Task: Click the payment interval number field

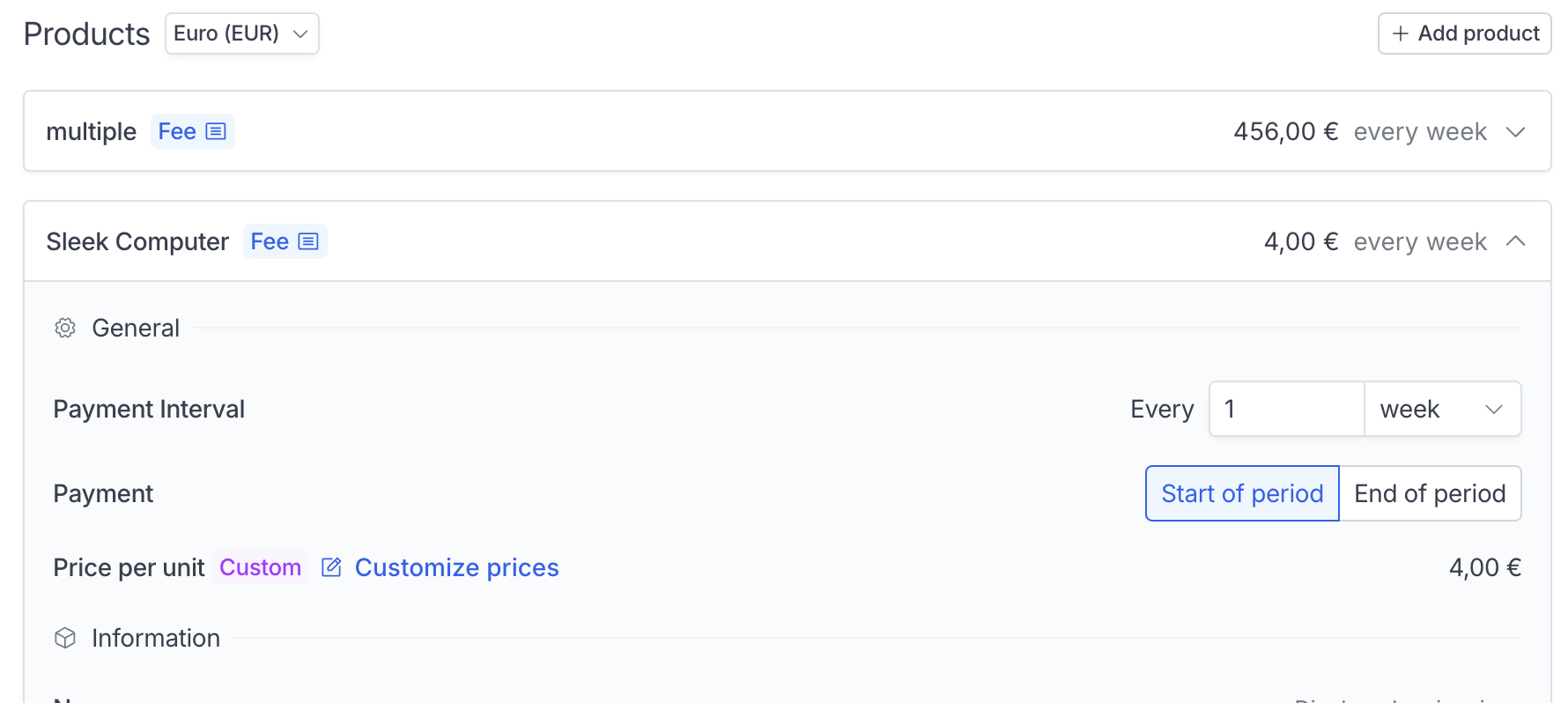Action: [x=1287, y=409]
